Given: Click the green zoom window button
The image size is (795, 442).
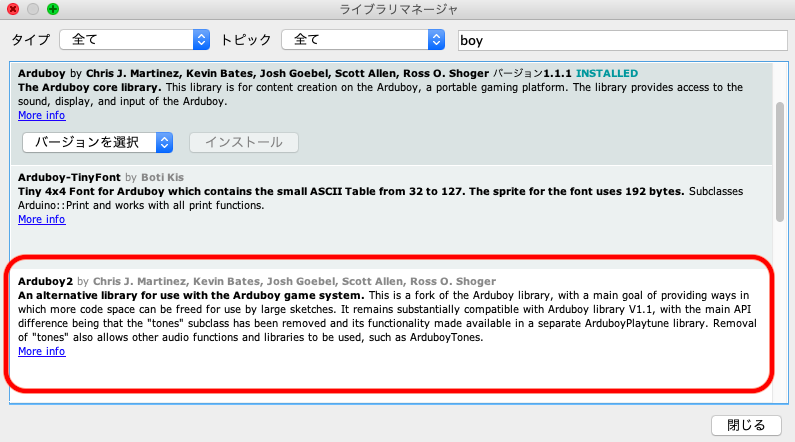Looking at the screenshot, I should 53,9.
